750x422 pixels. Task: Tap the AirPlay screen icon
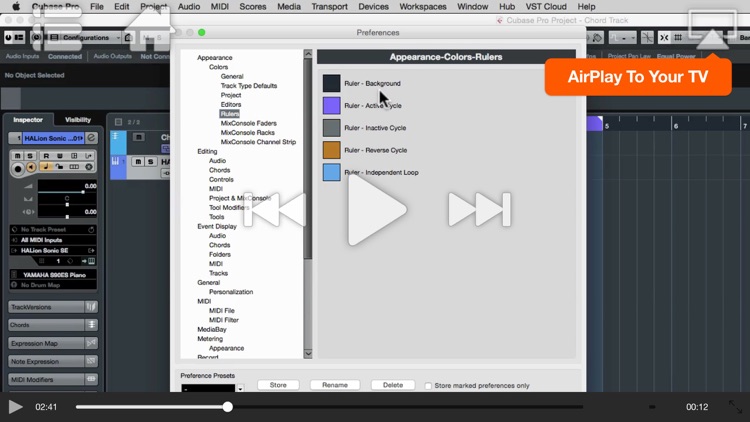pyautogui.click(x=712, y=30)
